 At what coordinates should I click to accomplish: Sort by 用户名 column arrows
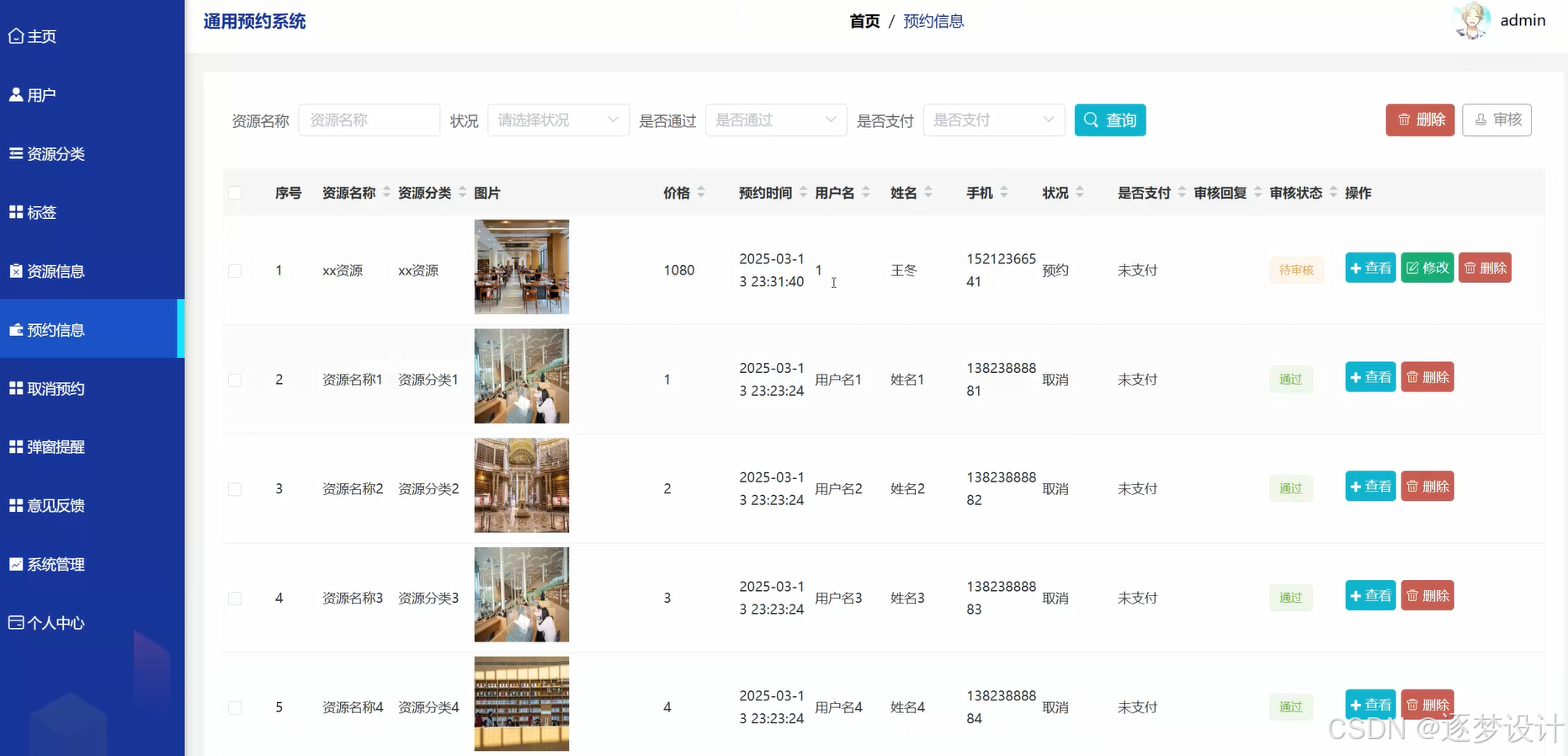pos(866,193)
